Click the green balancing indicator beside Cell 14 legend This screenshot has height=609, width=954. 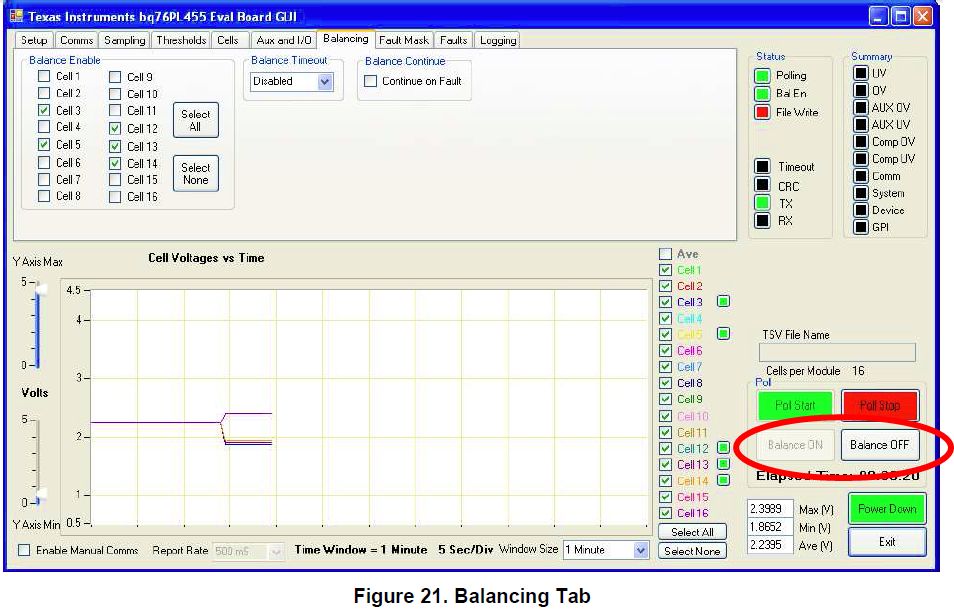[723, 480]
